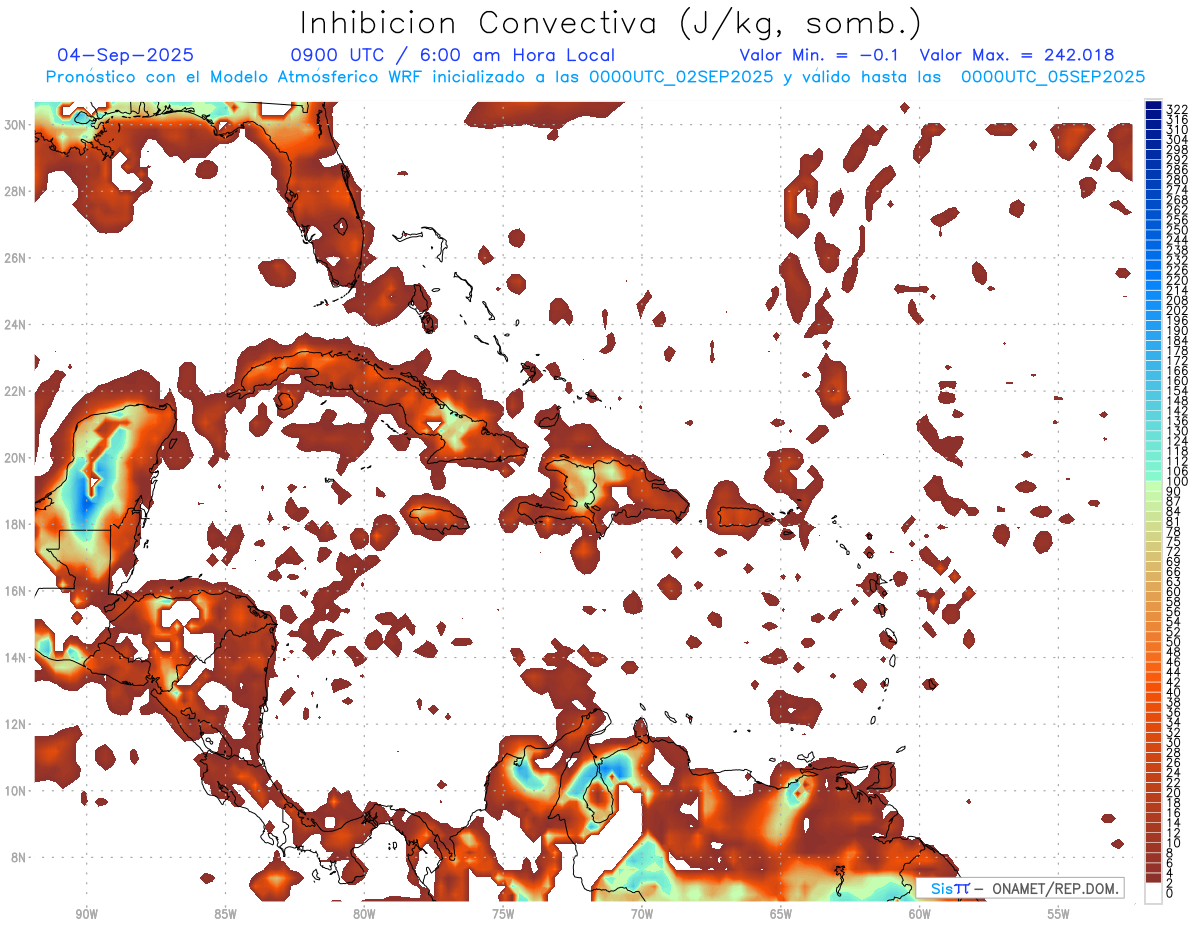Click the 14N latitude label
Viewport: 1200px width, 927px height.
17,658
